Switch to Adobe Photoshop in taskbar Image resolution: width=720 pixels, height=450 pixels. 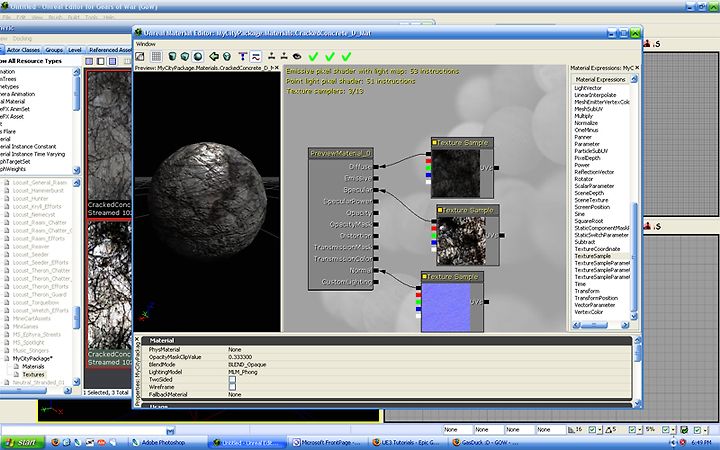[163, 443]
